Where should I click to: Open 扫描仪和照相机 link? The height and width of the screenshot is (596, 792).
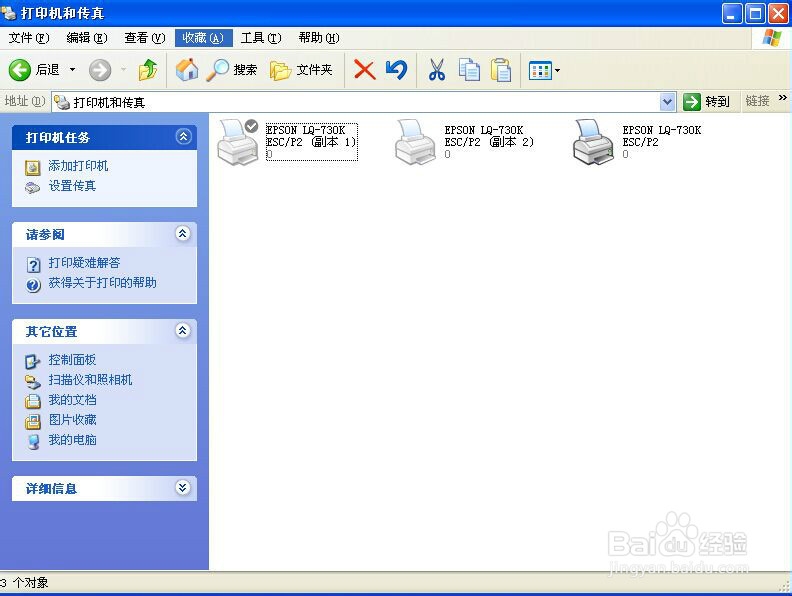[90, 380]
